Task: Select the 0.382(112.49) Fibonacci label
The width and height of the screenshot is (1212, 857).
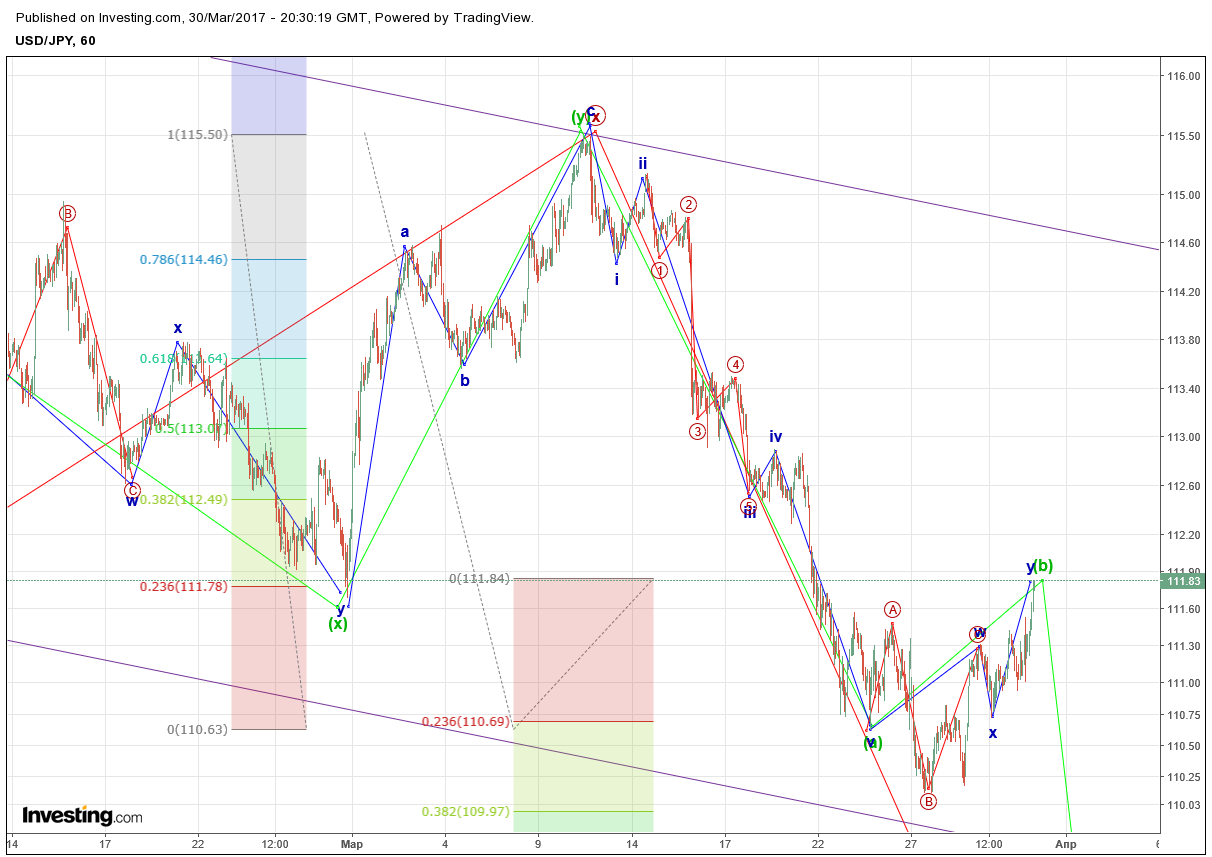Action: (184, 499)
